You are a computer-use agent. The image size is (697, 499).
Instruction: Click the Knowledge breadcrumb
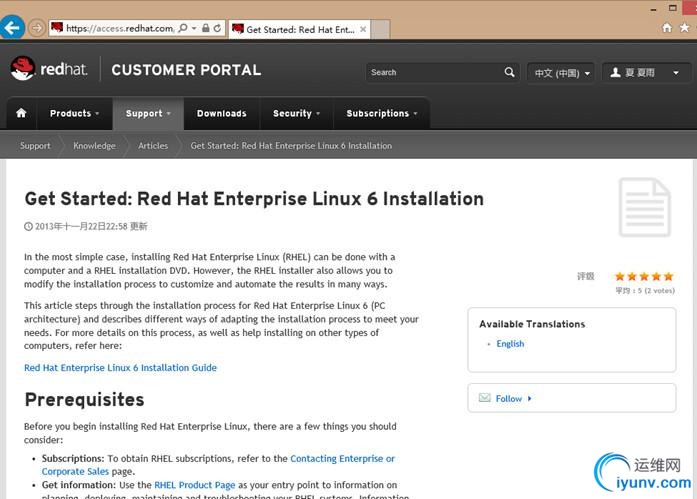[94, 146]
